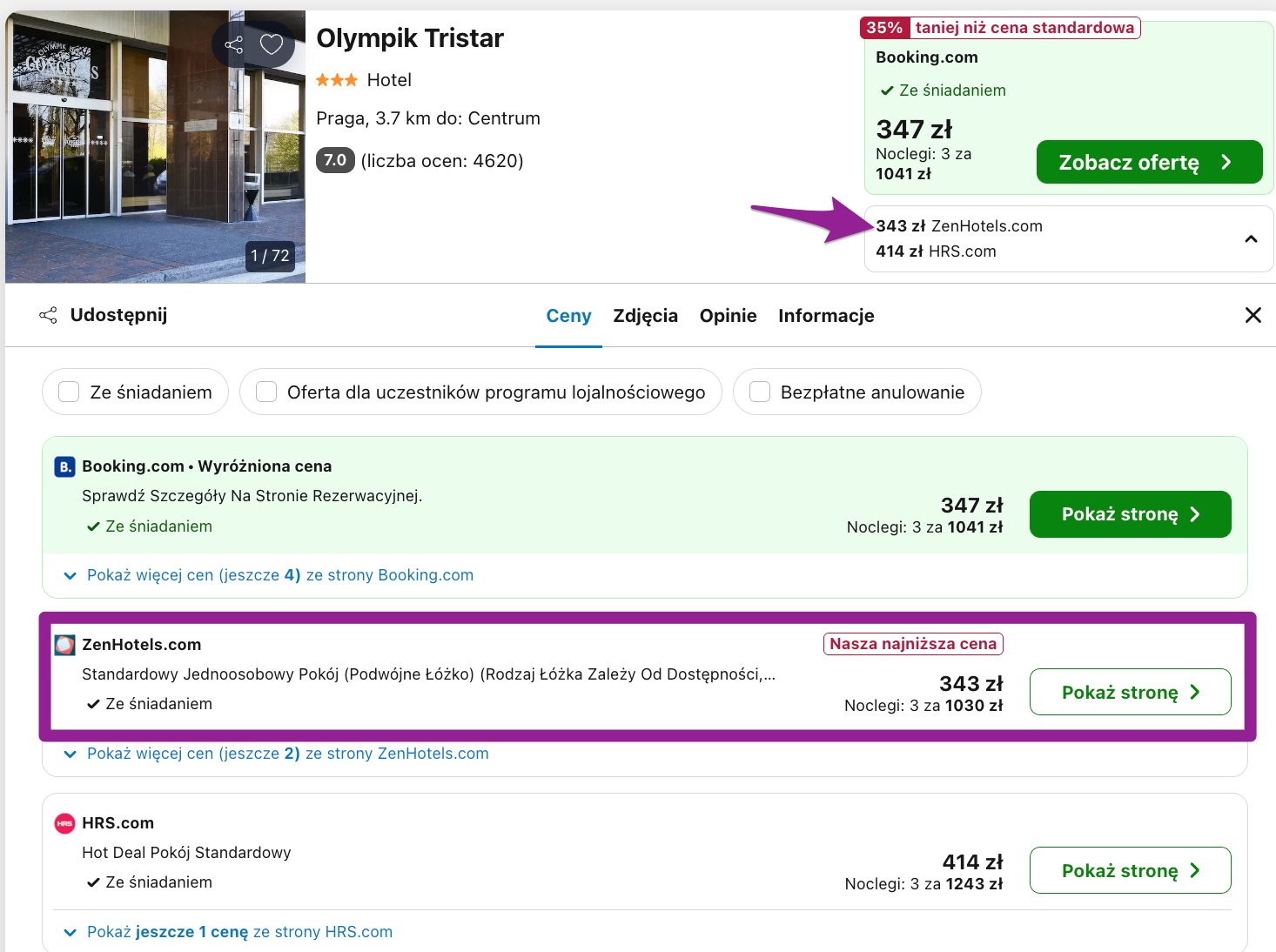This screenshot has height=952, width=1276.
Task: Click the Olympik Tristar hotel title
Action: click(410, 38)
